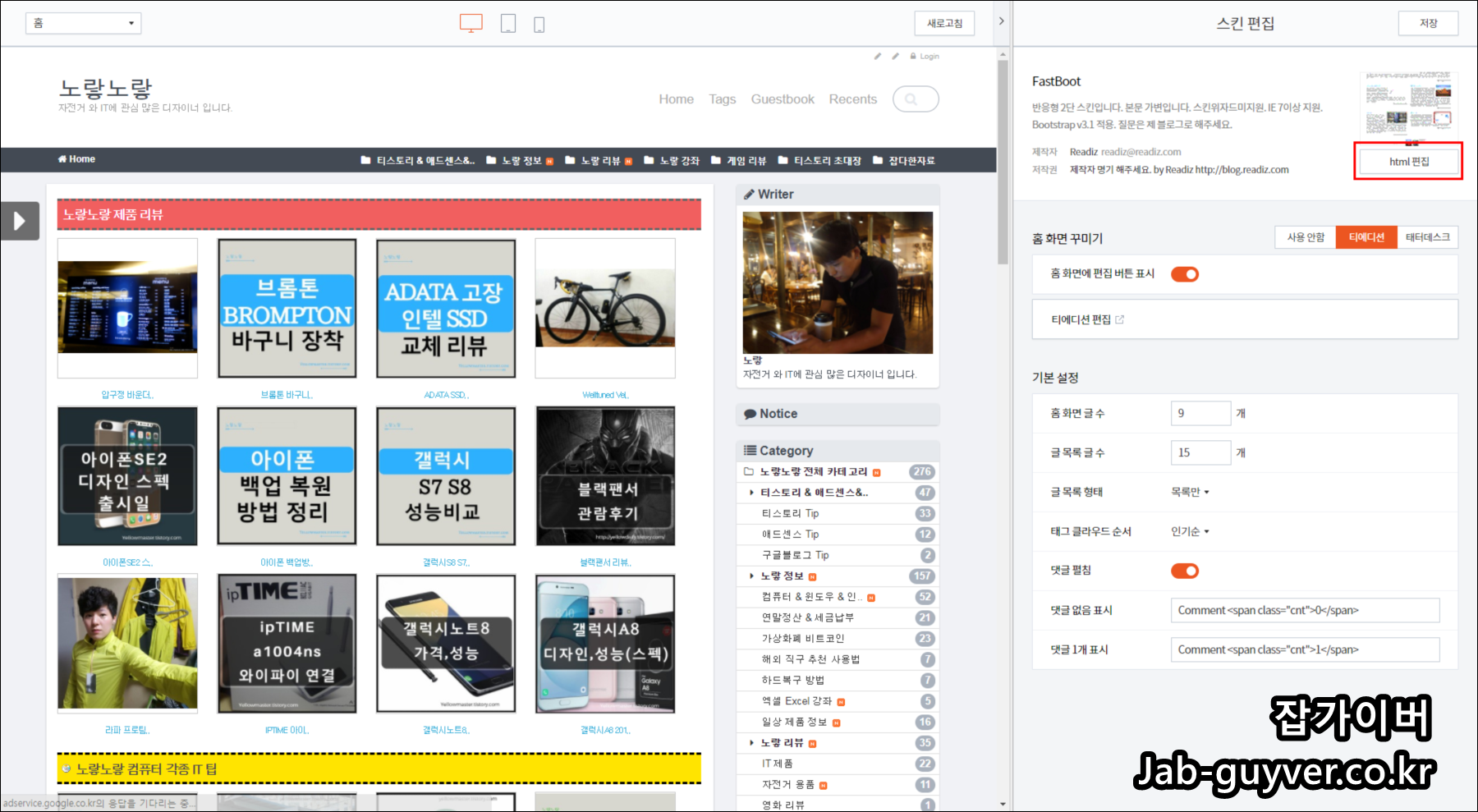Collapse the preview with the arrow icon
The height and width of the screenshot is (812, 1478).
click(1001, 21)
